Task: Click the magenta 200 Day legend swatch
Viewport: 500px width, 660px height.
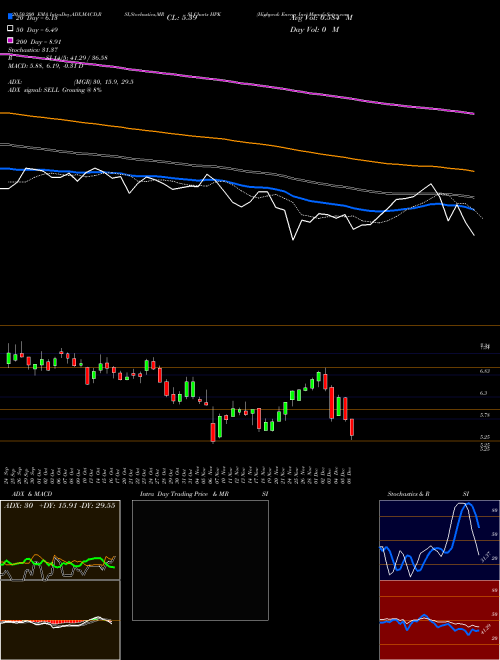Action: point(10,41)
